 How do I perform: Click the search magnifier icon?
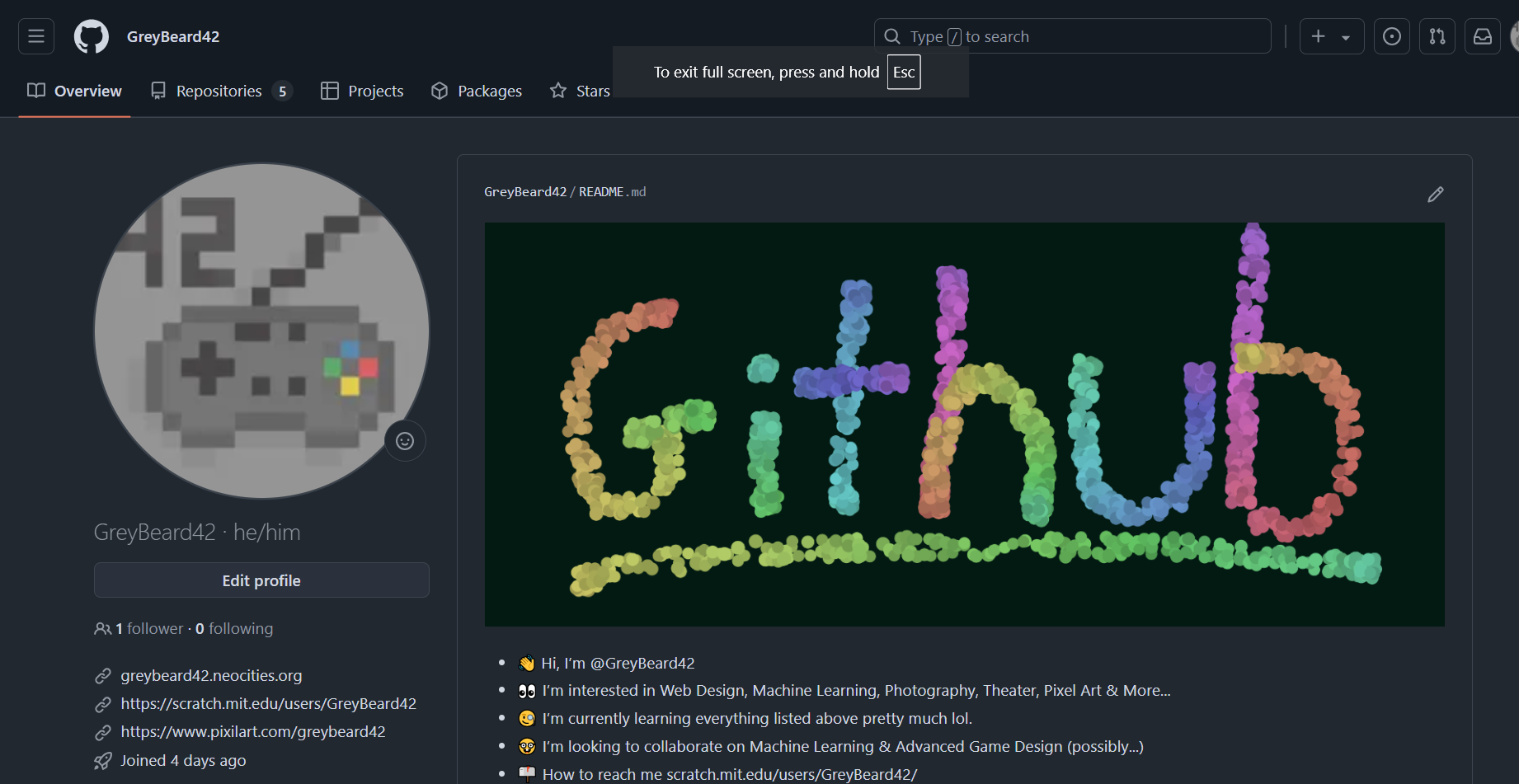coord(892,36)
